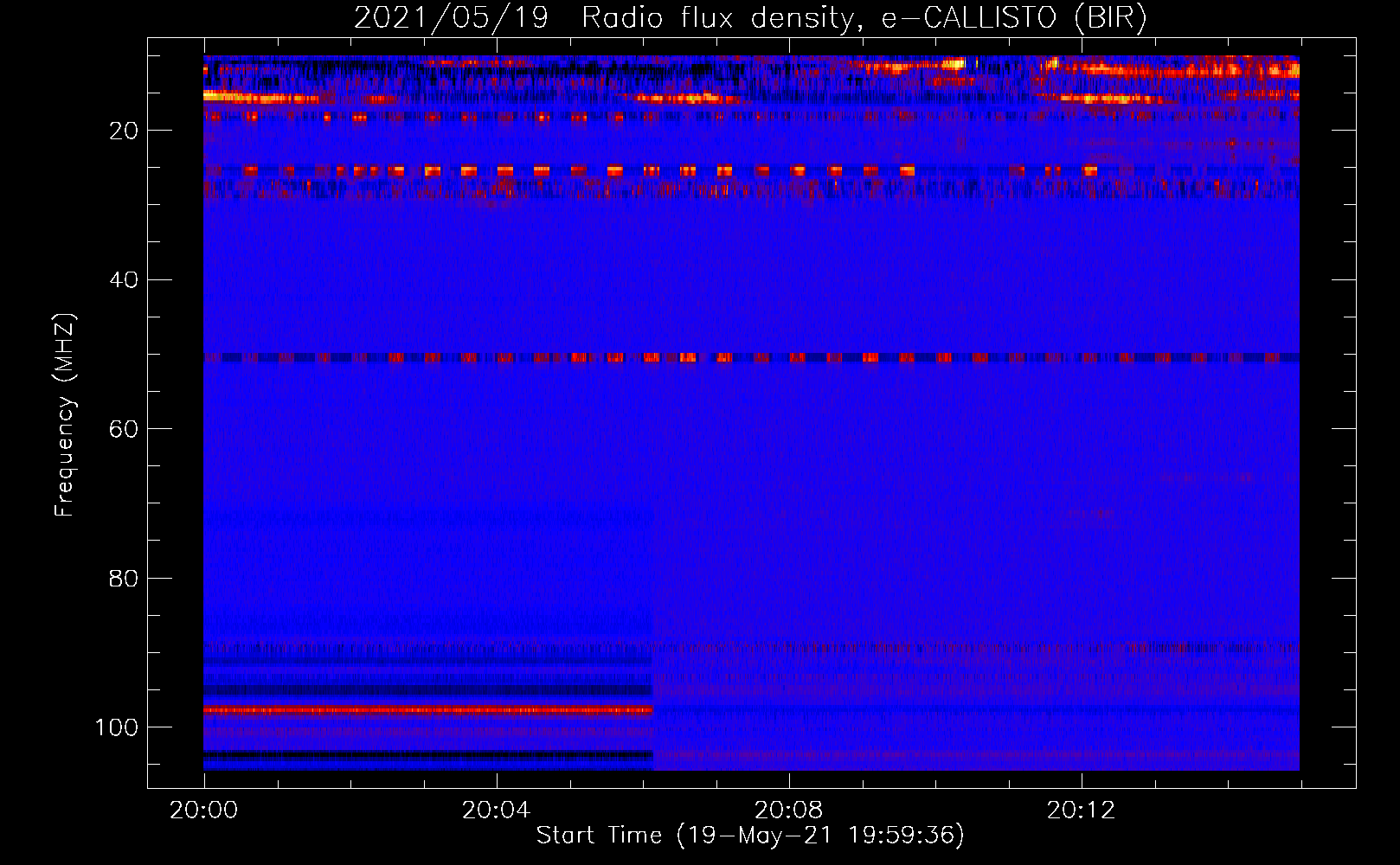Click the red horizontal band near 98 MHz
This screenshot has height=865, width=1400.
[x=428, y=710]
